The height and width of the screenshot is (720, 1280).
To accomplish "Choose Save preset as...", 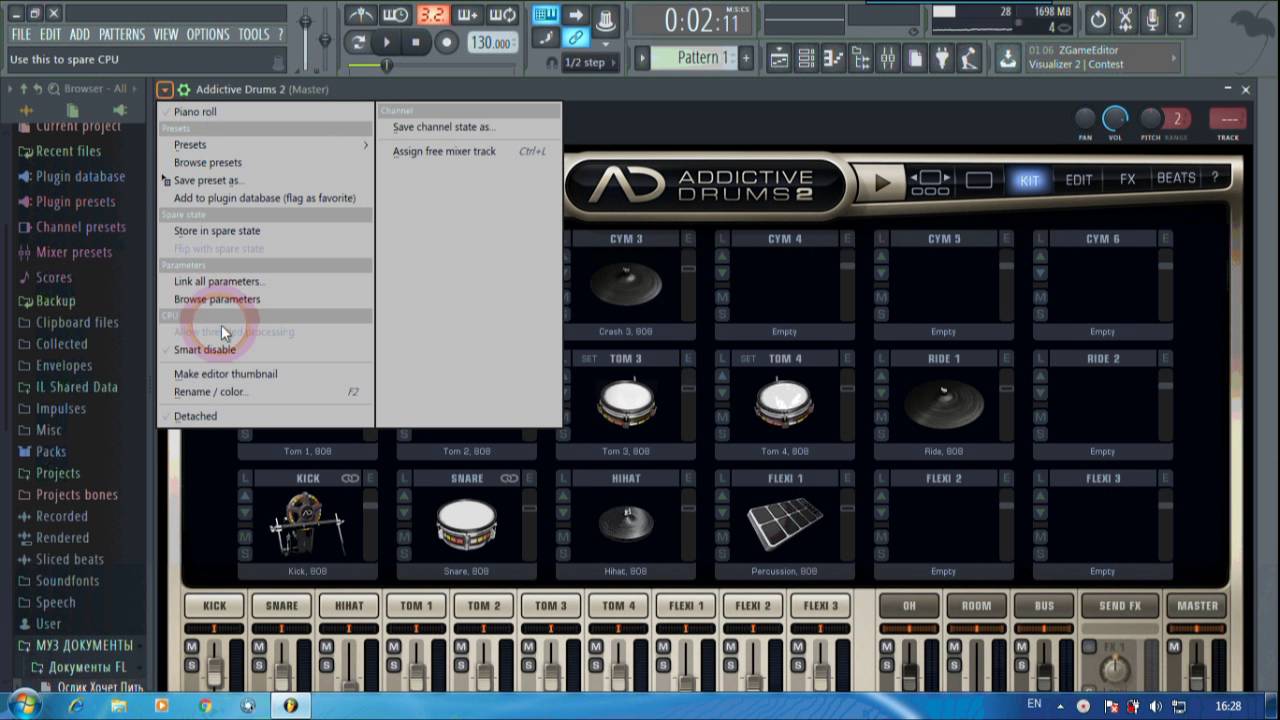I will [266, 180].
